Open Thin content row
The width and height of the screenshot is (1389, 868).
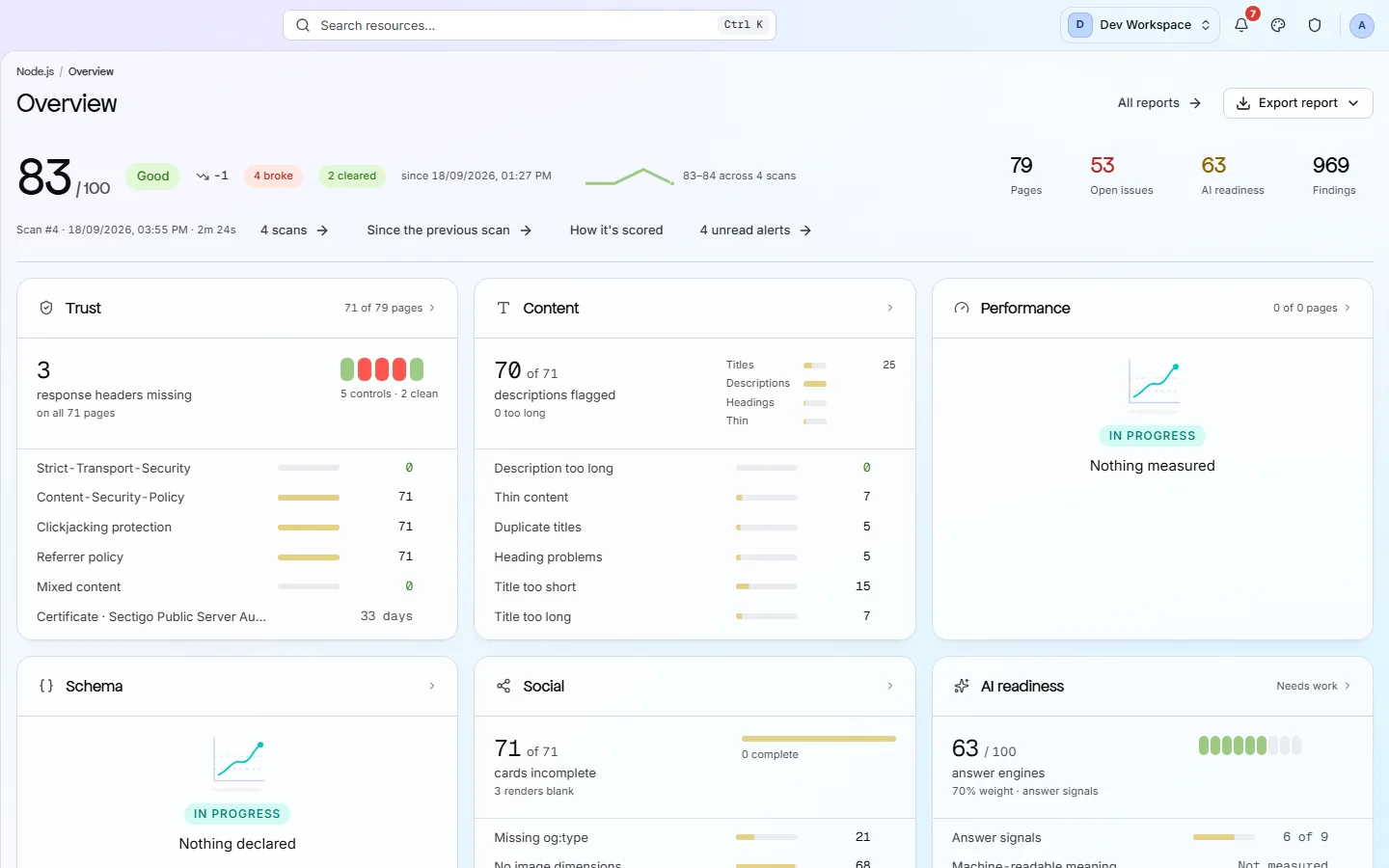(694, 498)
